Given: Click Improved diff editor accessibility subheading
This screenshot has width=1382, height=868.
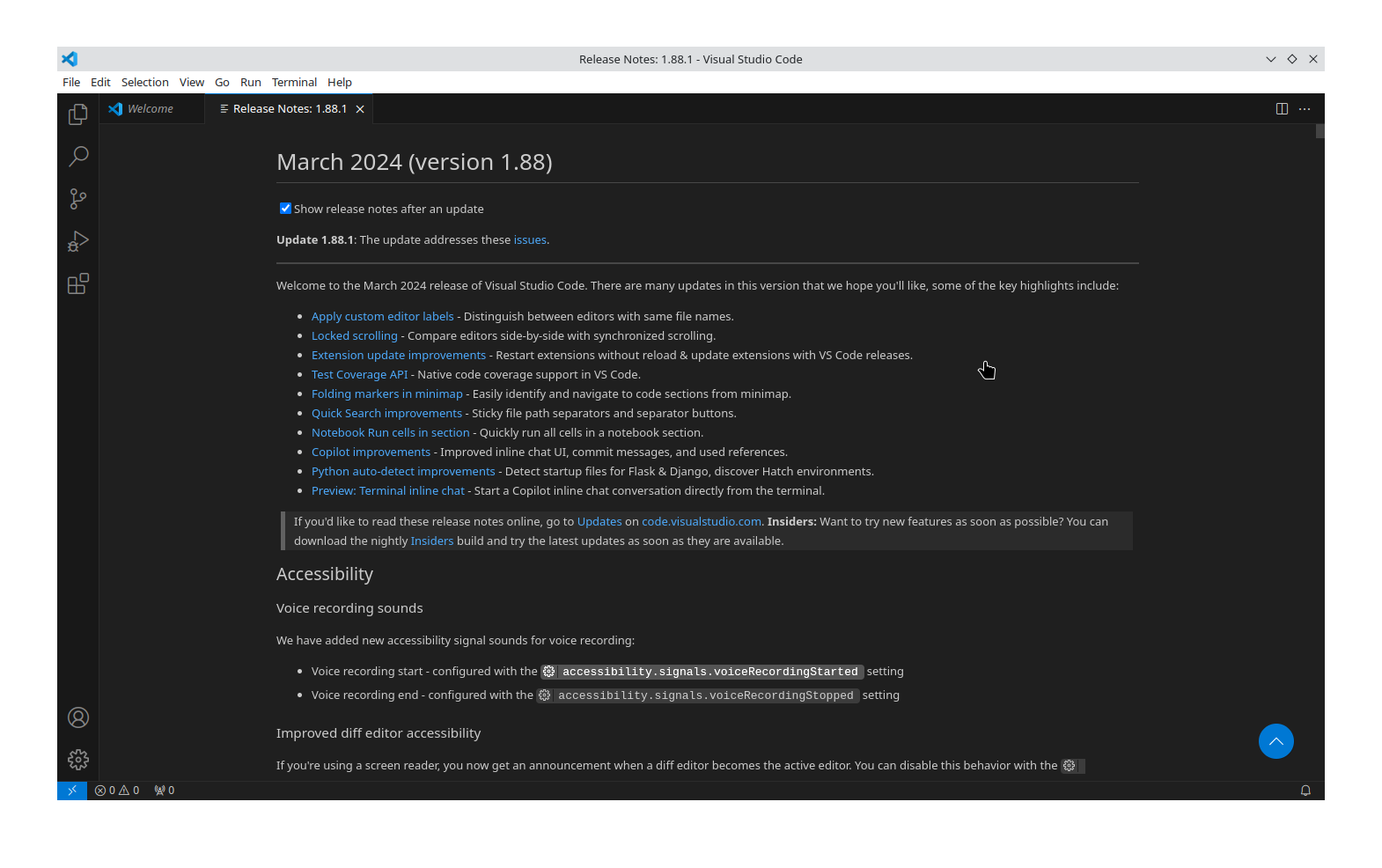Looking at the screenshot, I should (x=379, y=733).
